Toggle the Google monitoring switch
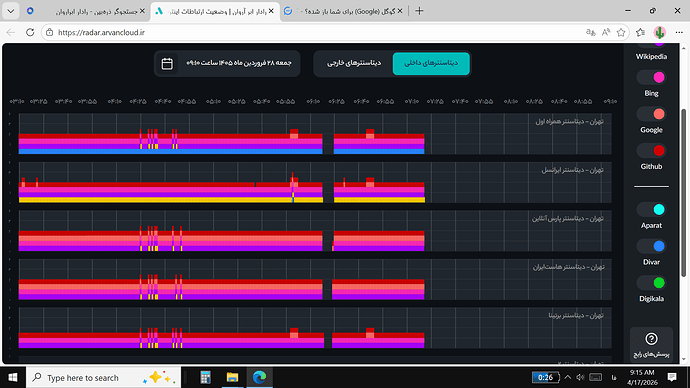 651,114
